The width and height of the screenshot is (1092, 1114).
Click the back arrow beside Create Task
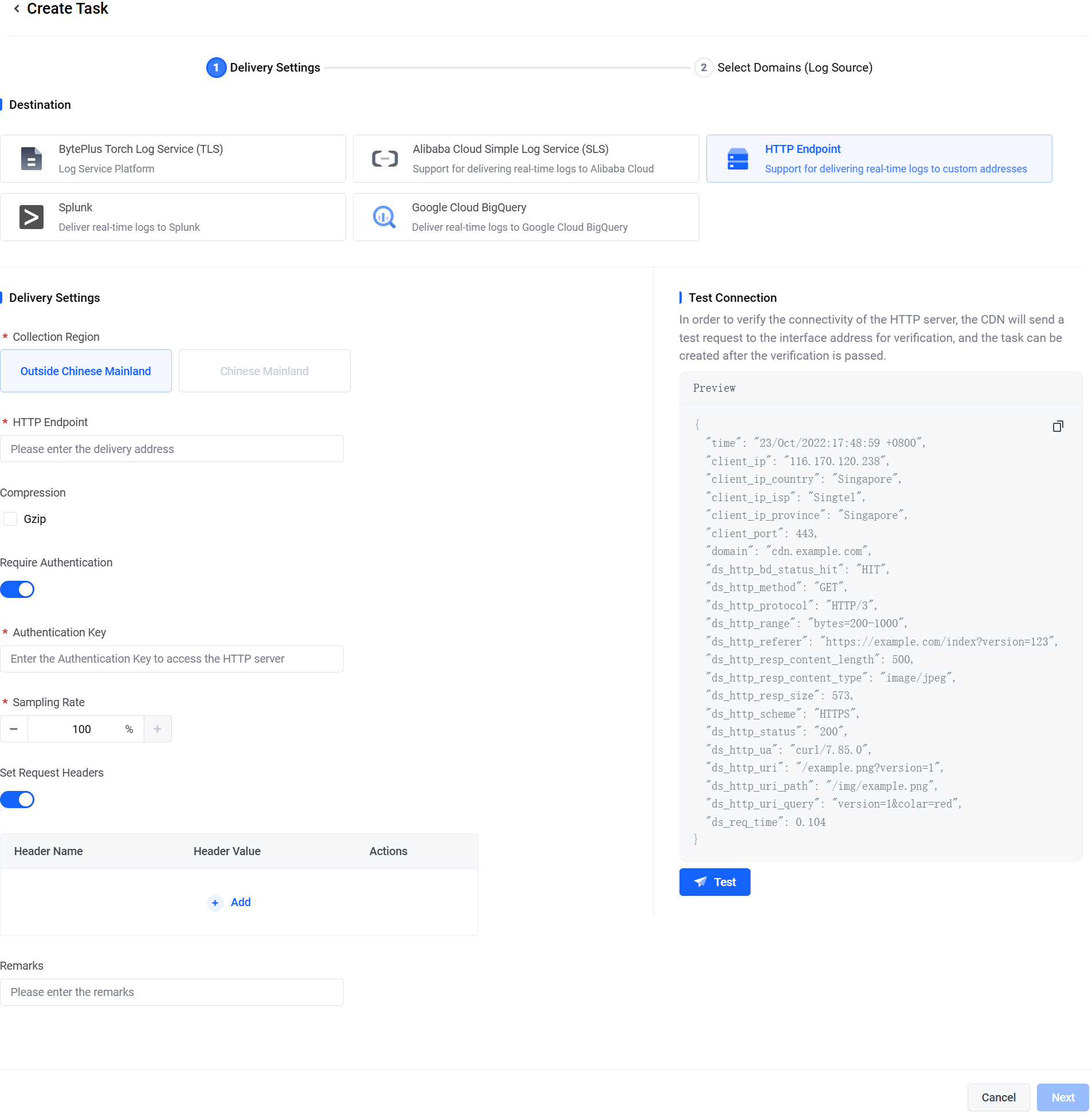[17, 9]
